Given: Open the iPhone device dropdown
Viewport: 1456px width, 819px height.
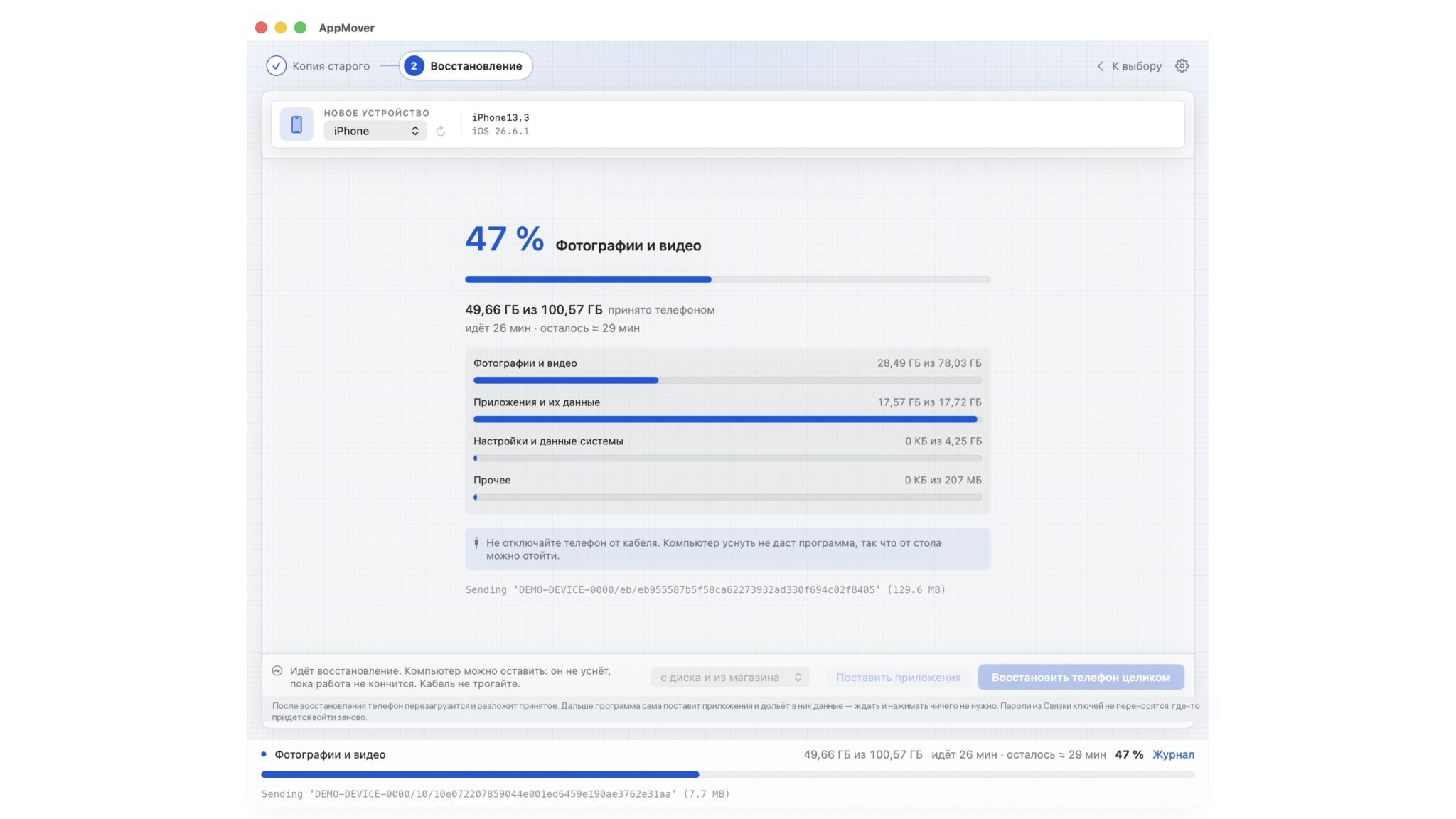Looking at the screenshot, I should coord(375,131).
